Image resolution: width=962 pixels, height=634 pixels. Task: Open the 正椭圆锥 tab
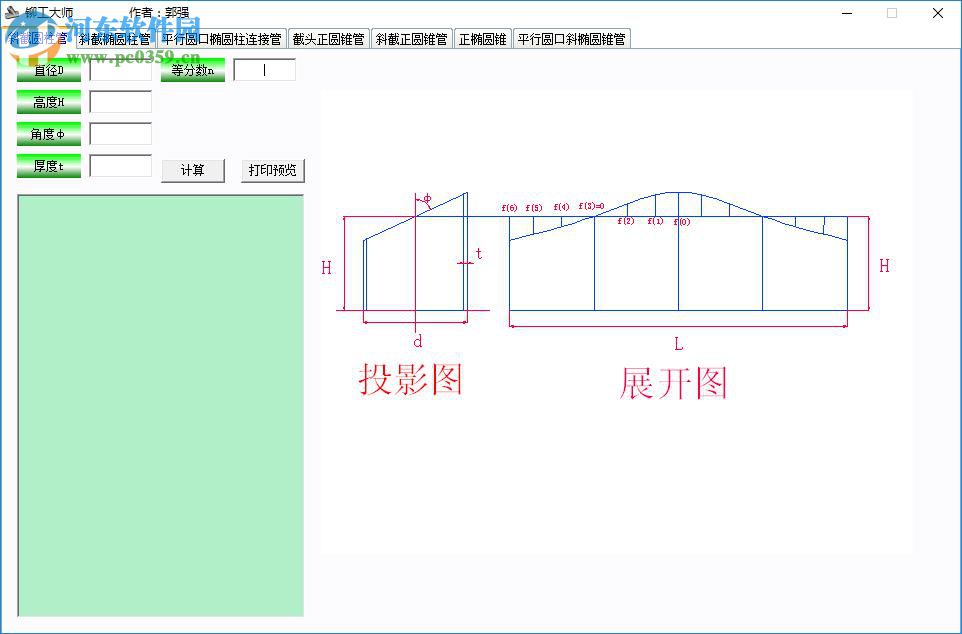point(483,38)
